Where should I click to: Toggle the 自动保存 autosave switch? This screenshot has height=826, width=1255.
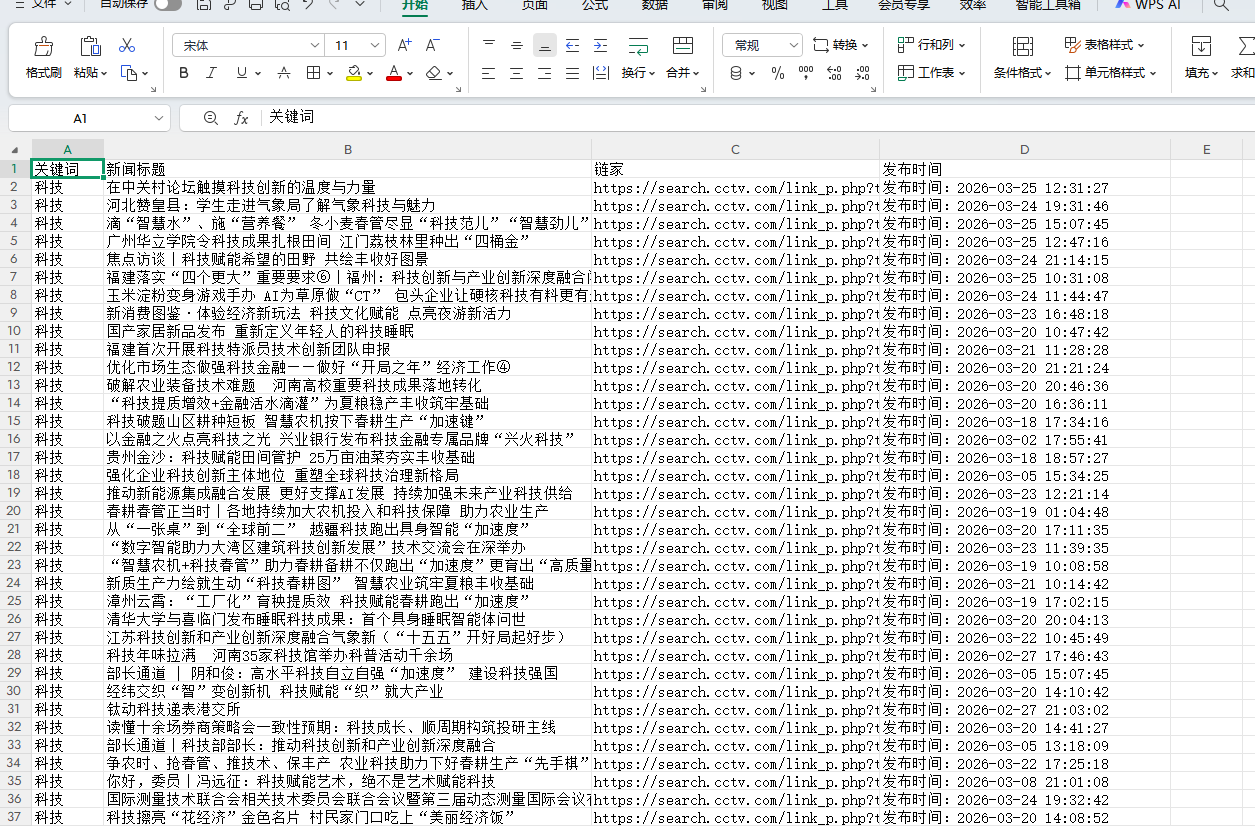point(168,5)
